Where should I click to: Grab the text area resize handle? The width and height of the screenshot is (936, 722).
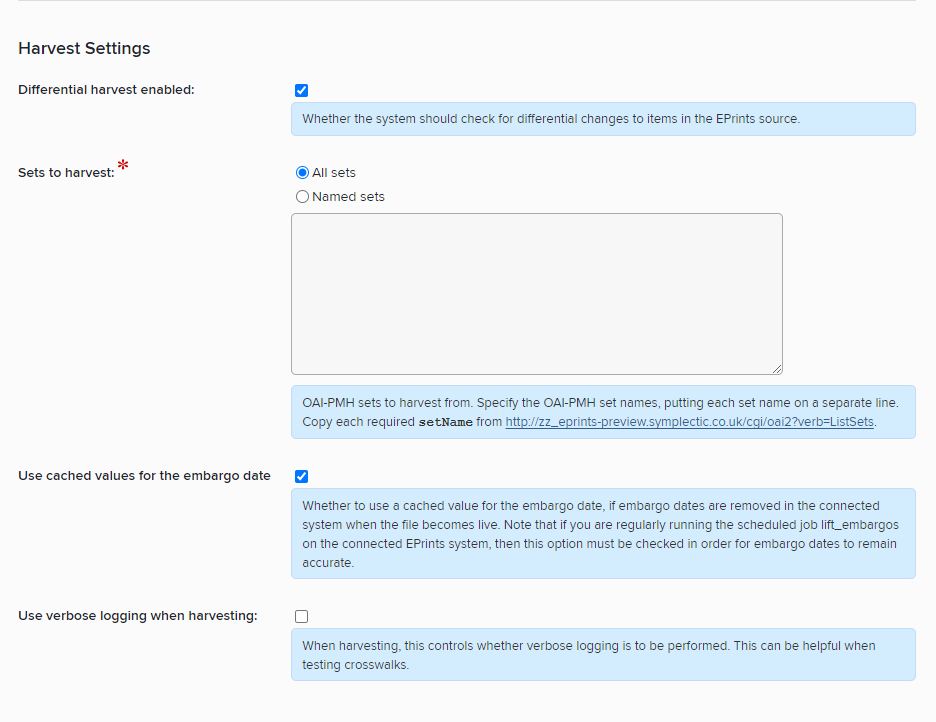776,368
